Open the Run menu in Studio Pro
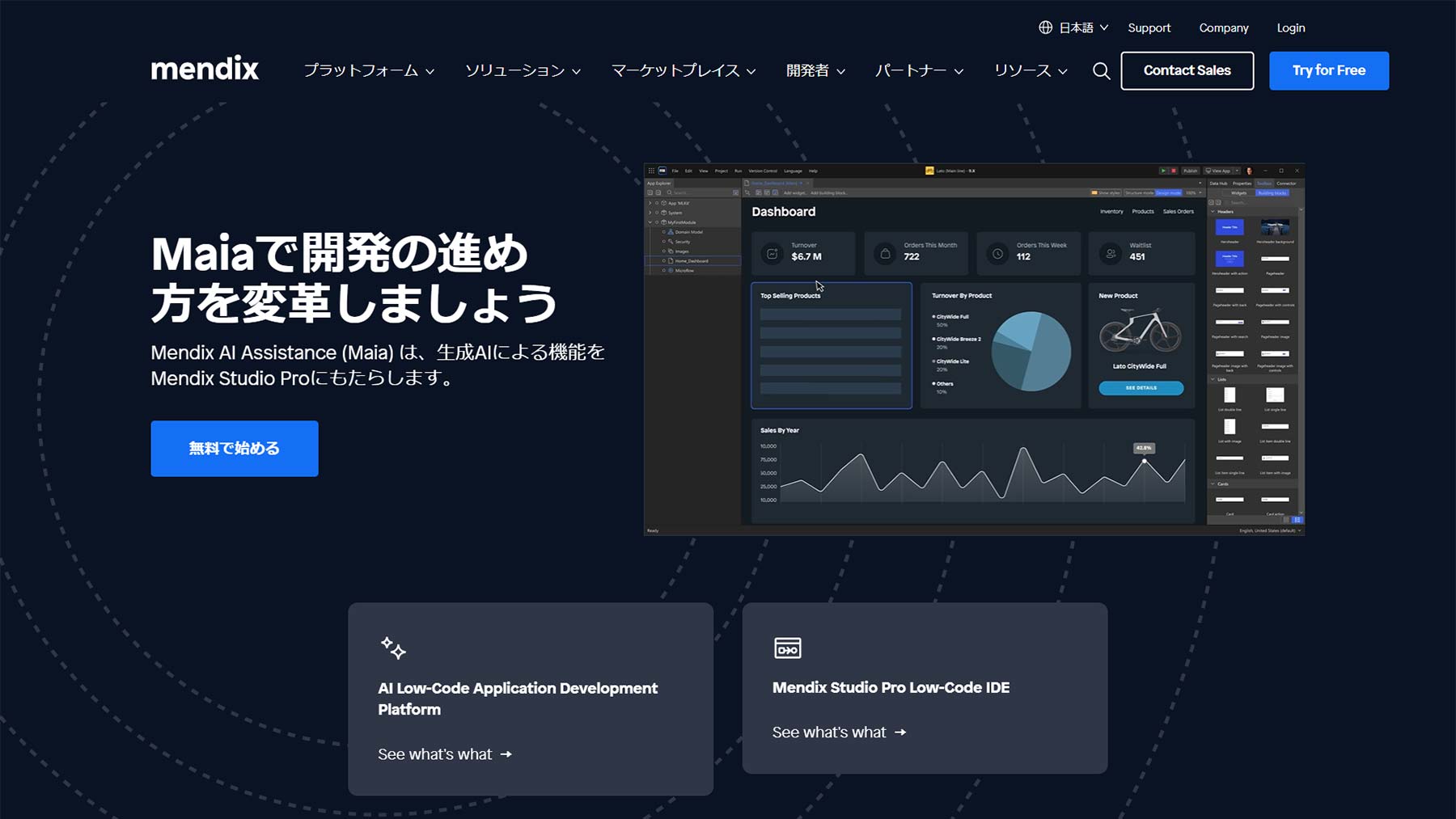Image resolution: width=1456 pixels, height=819 pixels. [738, 171]
